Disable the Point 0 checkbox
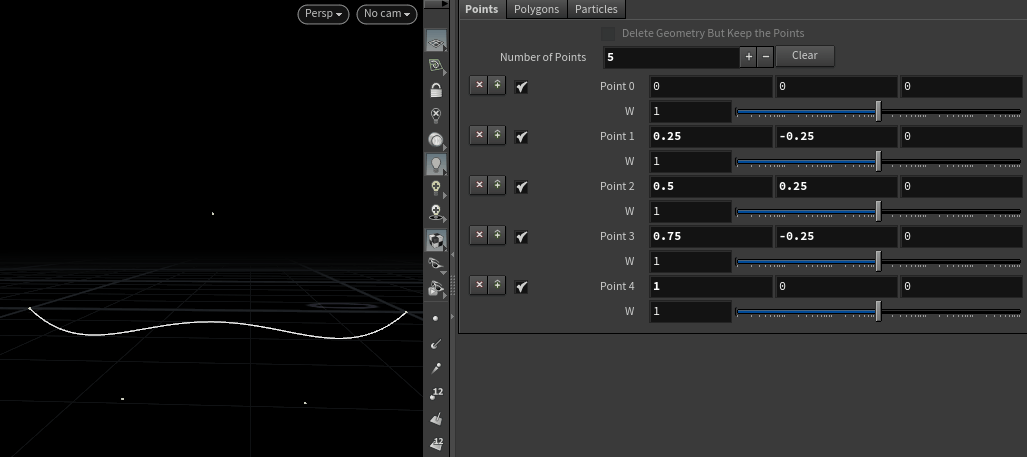Viewport: 1027px width, 457px height. coord(521,86)
